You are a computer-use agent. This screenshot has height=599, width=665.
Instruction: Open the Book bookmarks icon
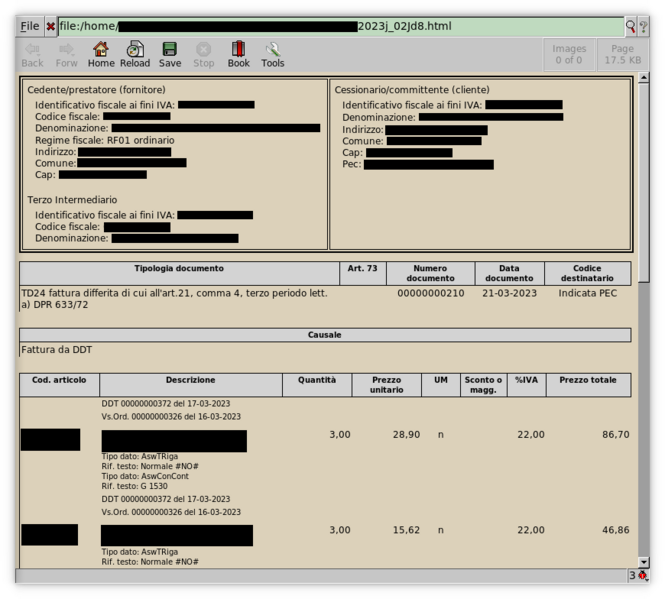tap(238, 54)
